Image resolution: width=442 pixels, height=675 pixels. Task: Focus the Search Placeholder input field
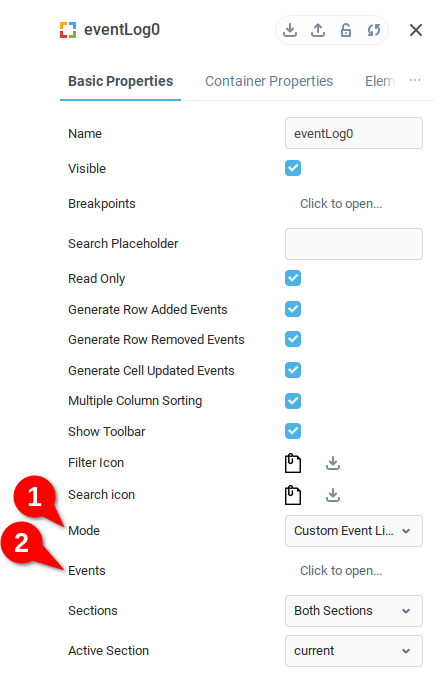click(x=353, y=244)
